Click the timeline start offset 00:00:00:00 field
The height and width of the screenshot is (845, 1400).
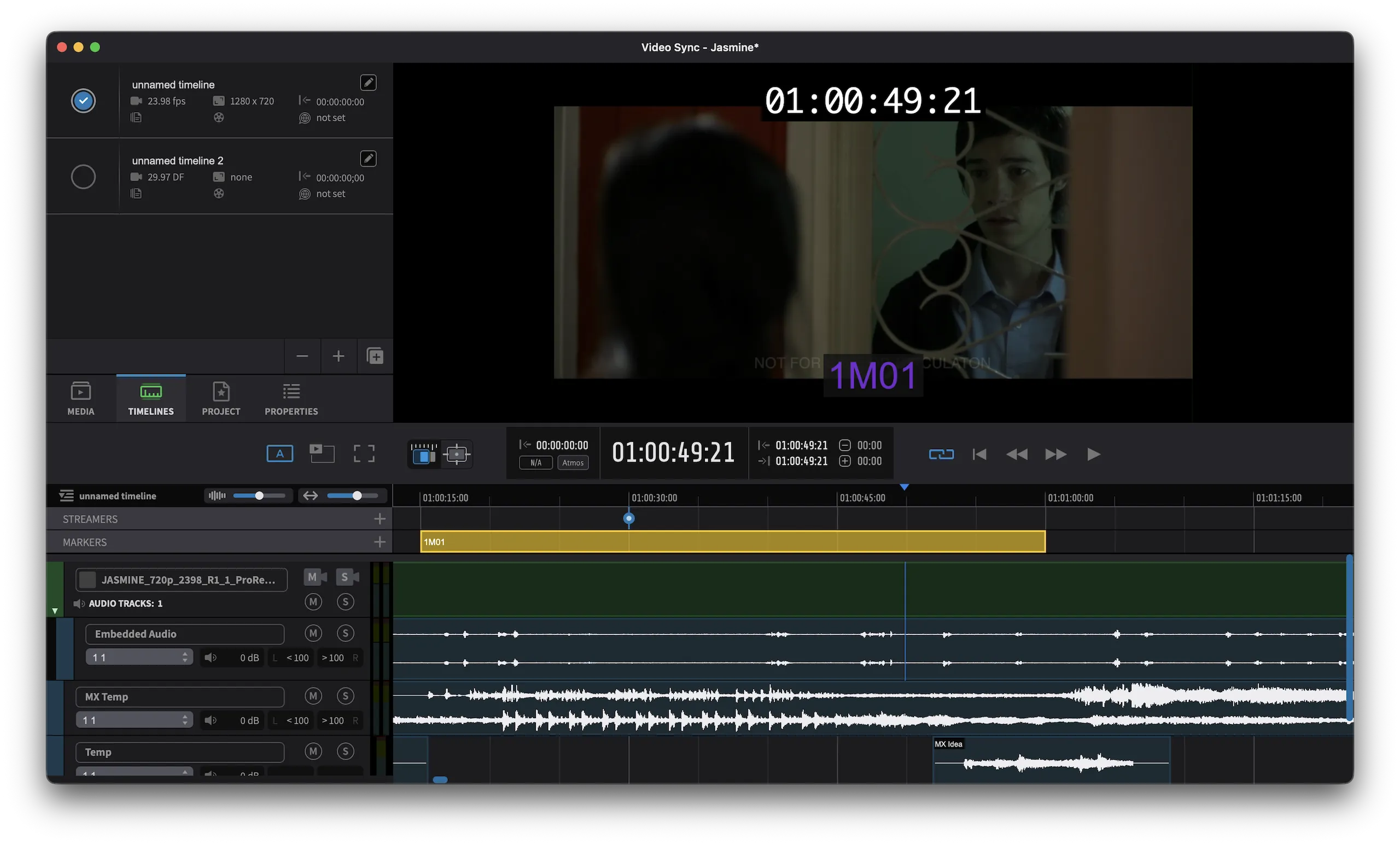point(562,446)
